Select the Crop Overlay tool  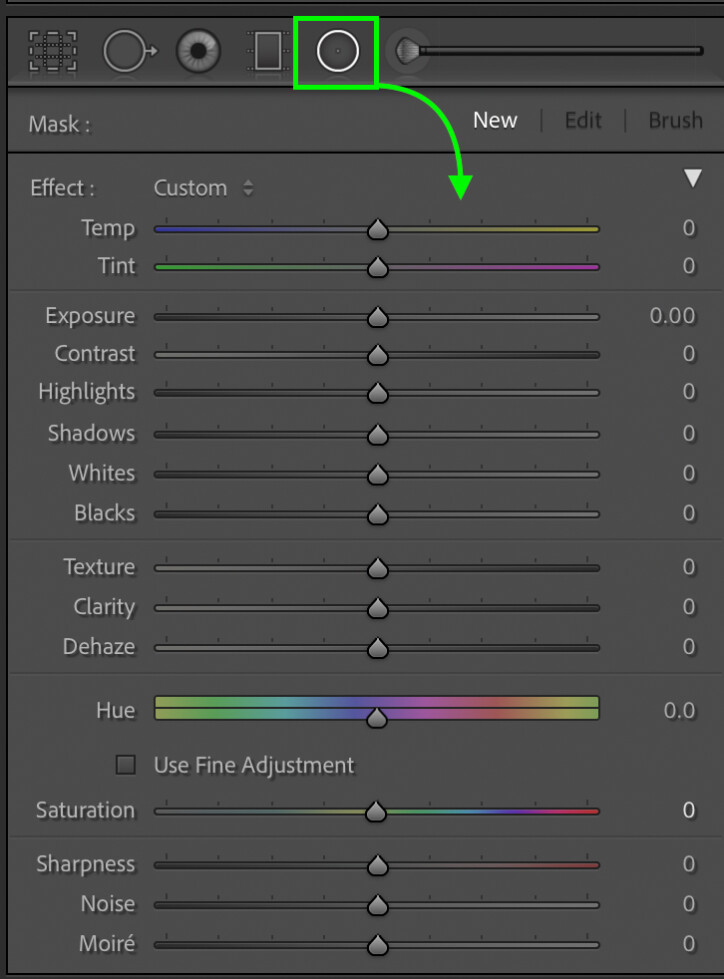pos(53,51)
